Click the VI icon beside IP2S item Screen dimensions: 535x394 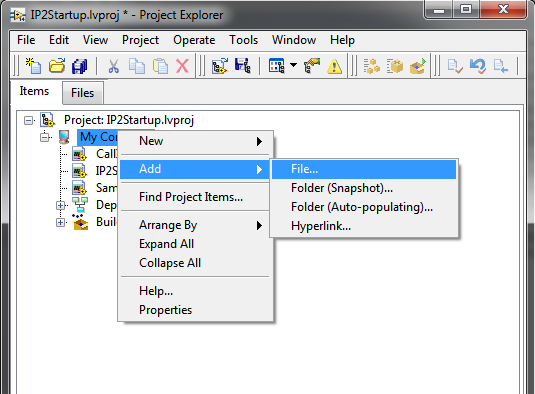pos(79,171)
